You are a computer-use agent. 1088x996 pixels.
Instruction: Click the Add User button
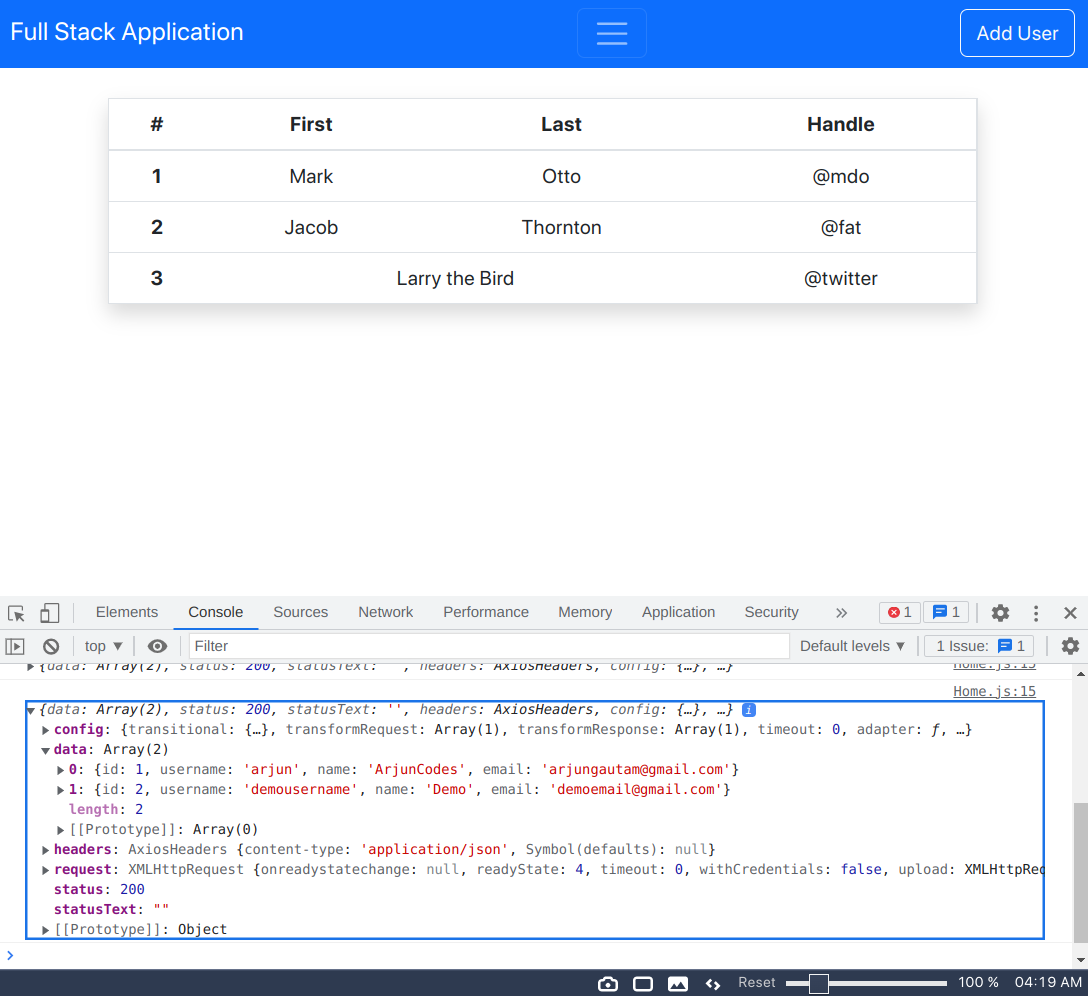(1017, 33)
